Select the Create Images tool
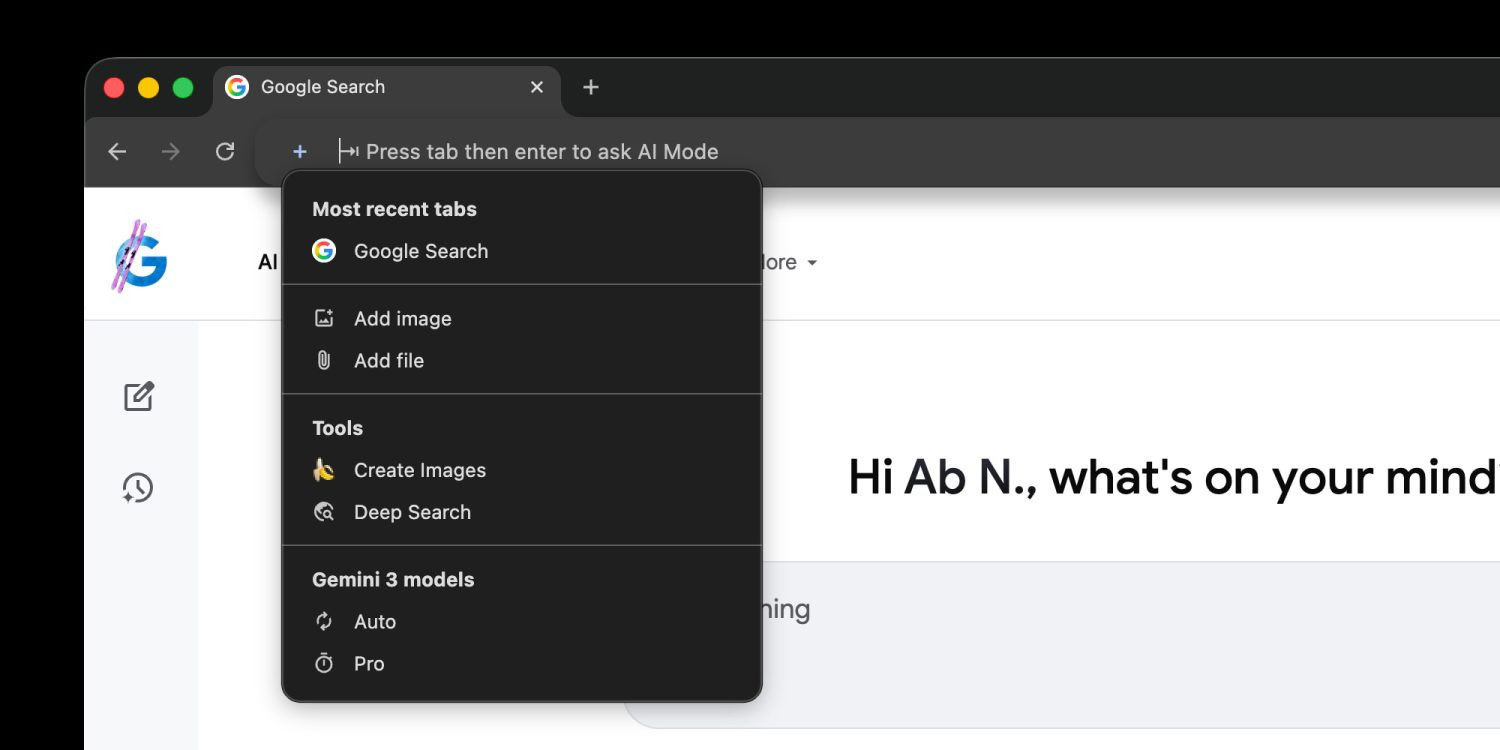 click(x=419, y=470)
